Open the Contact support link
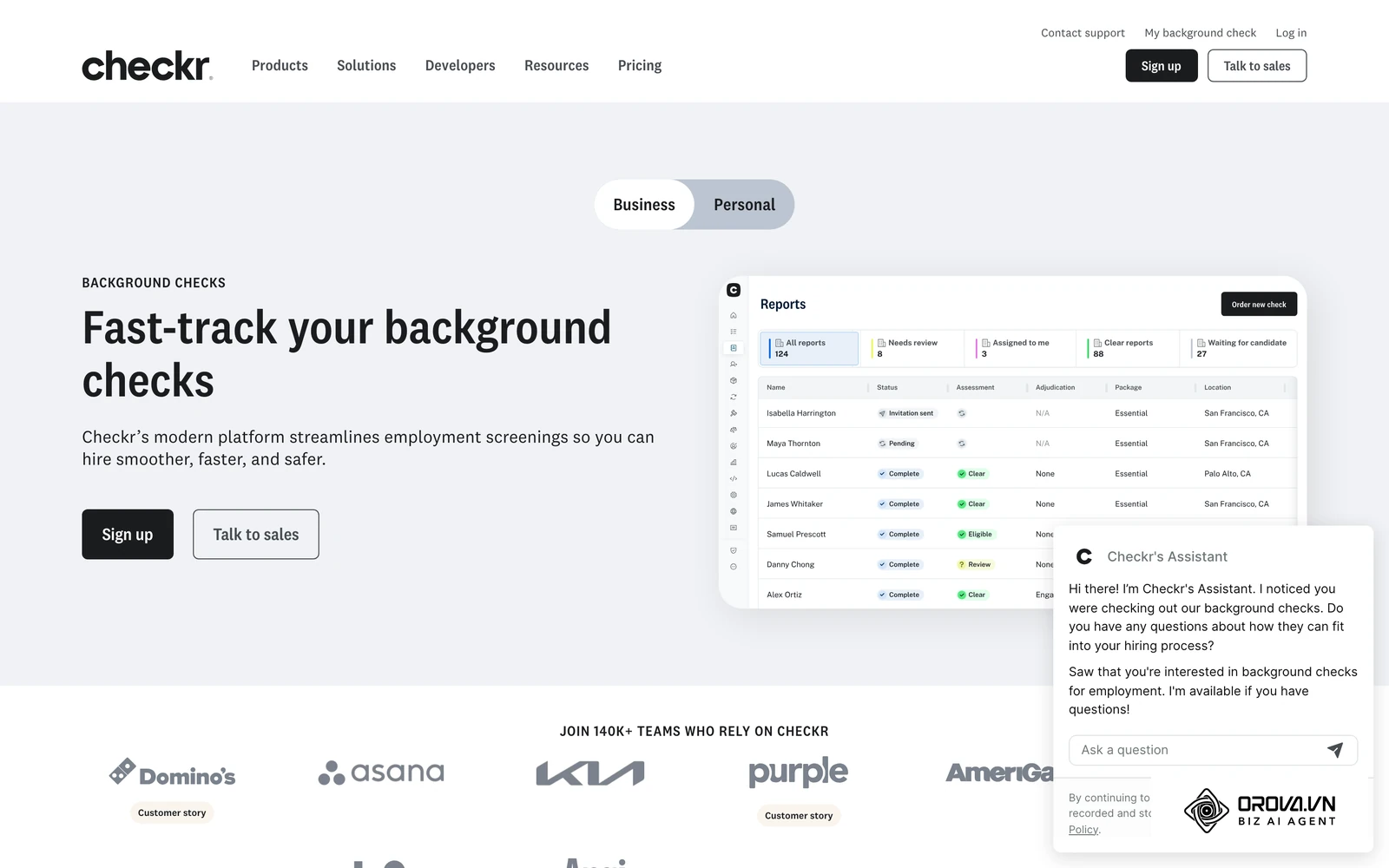The image size is (1389, 868). coord(1083,33)
